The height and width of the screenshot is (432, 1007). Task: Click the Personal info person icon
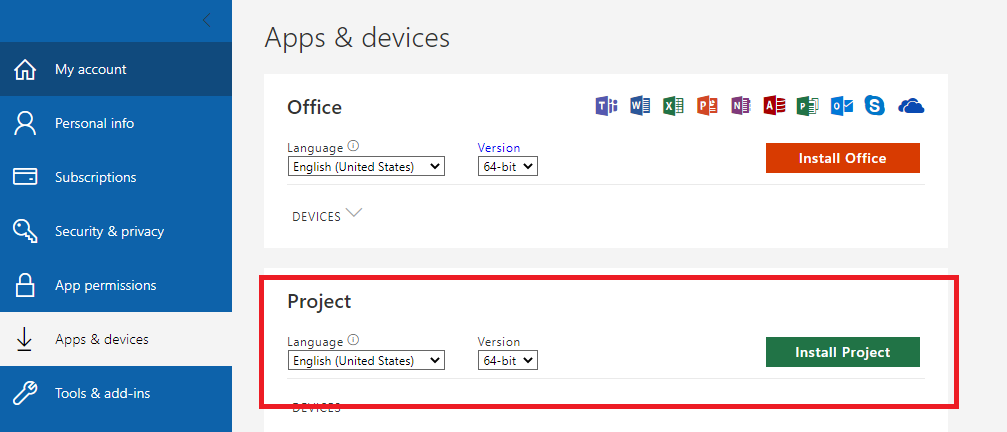pos(25,123)
